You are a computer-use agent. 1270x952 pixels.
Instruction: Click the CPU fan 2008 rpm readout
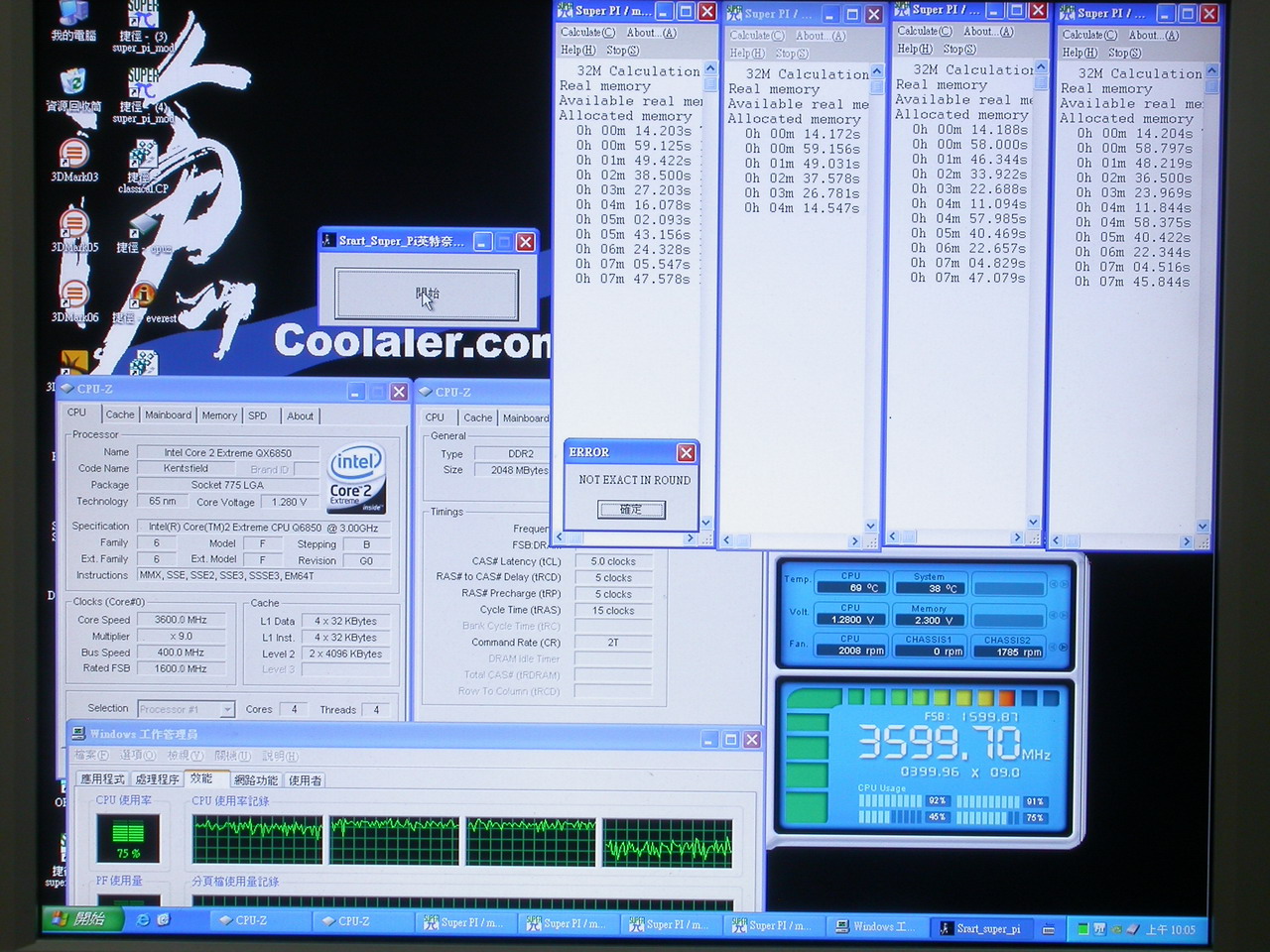pos(851,651)
